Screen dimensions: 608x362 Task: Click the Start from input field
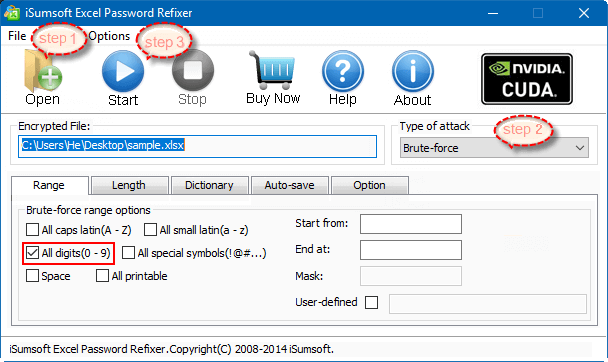point(411,224)
